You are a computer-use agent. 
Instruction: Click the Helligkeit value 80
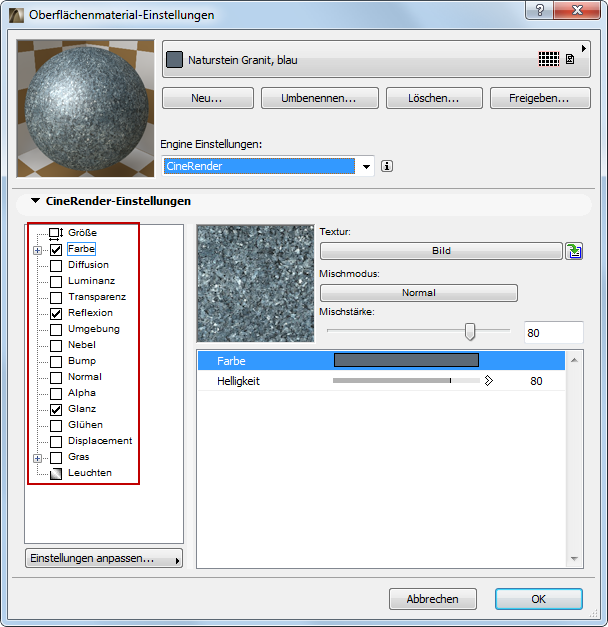[x=536, y=381]
